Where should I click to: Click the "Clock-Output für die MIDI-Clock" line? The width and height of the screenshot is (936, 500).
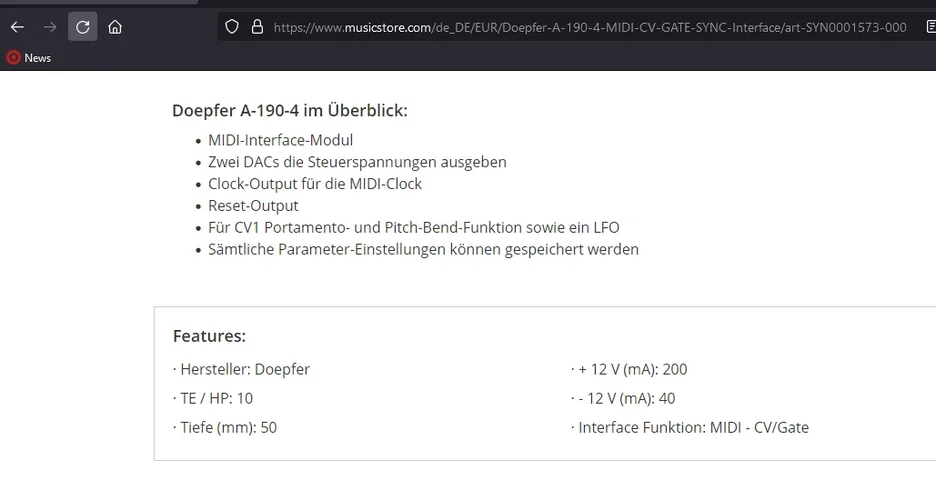[x=315, y=184]
